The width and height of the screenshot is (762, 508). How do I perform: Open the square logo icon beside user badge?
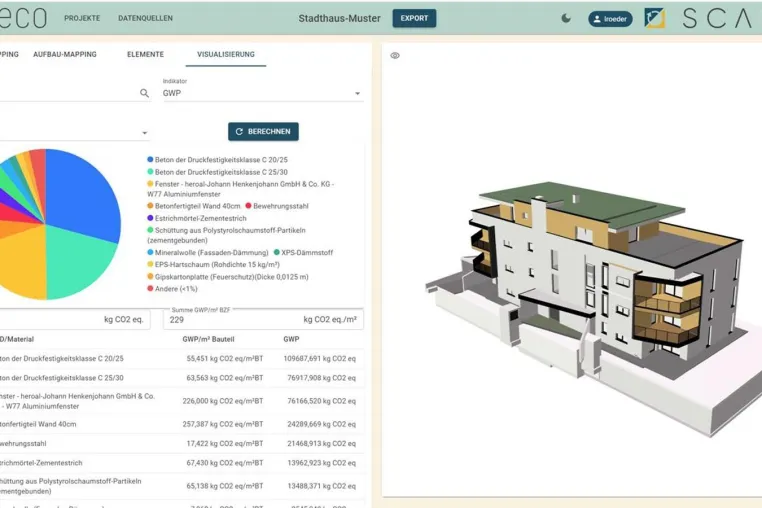coord(654,18)
